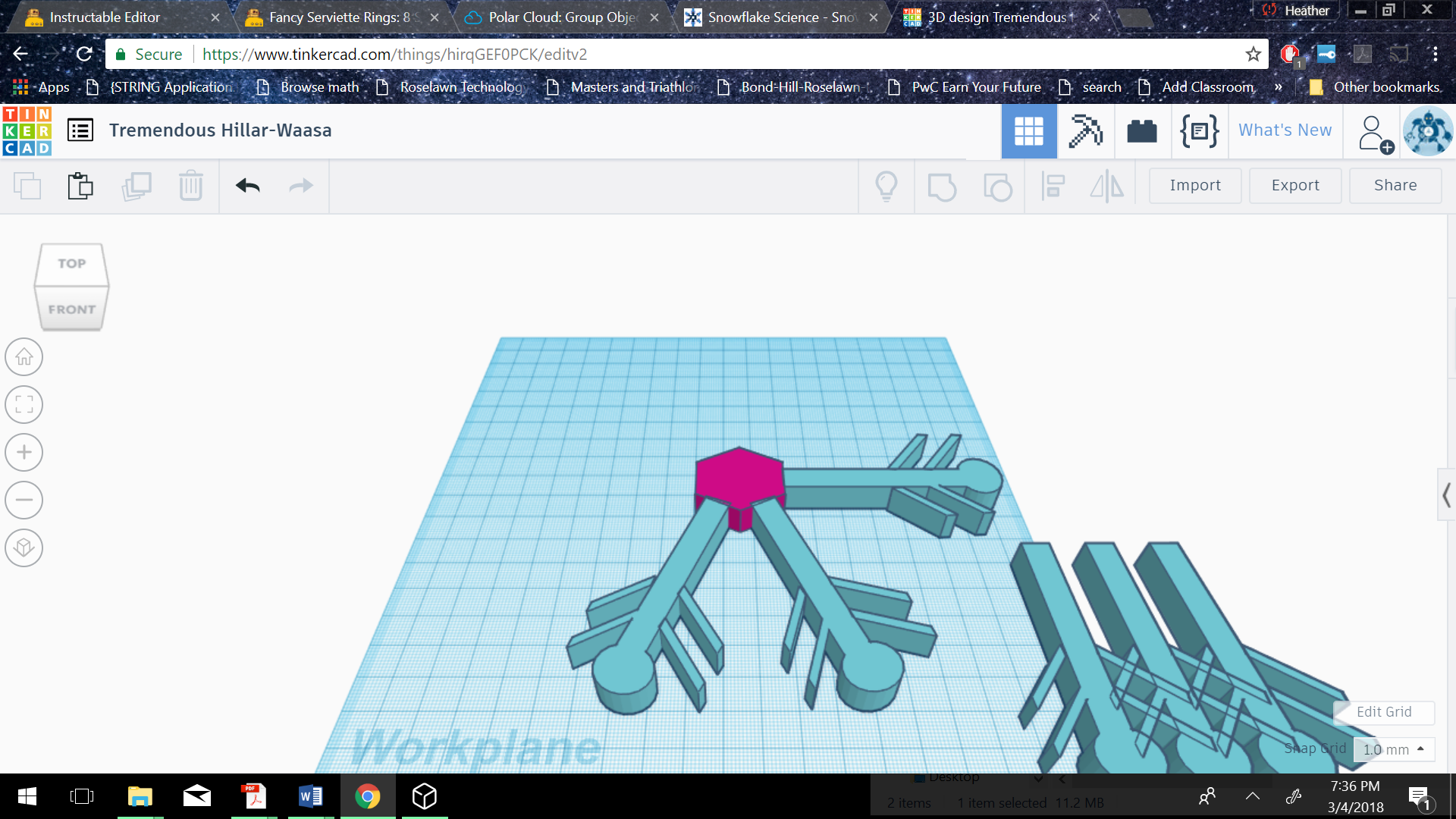Open Chrome from the taskbar

click(x=368, y=796)
